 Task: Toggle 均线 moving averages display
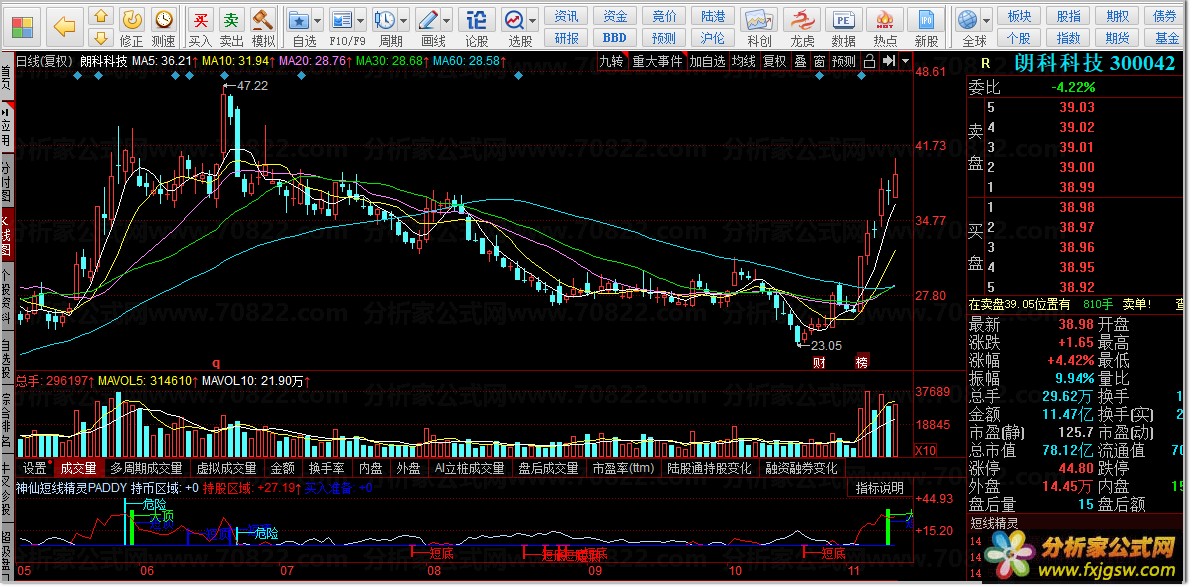tap(744, 61)
